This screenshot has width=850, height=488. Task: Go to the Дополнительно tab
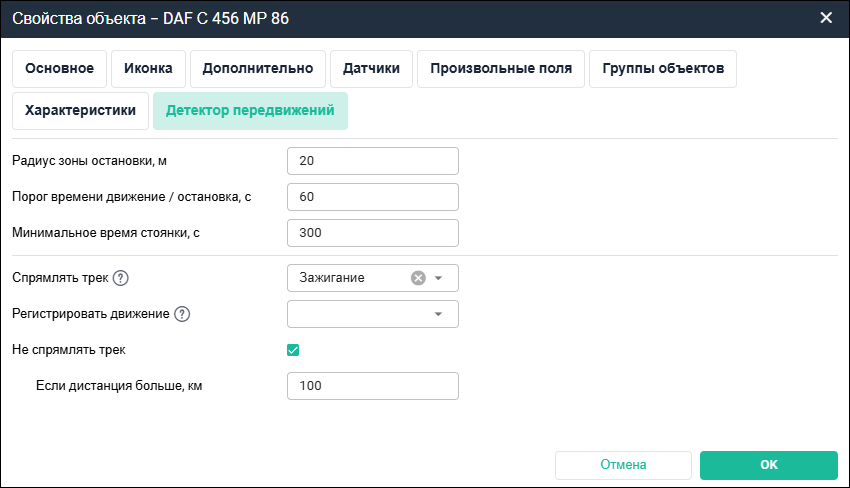[258, 69]
